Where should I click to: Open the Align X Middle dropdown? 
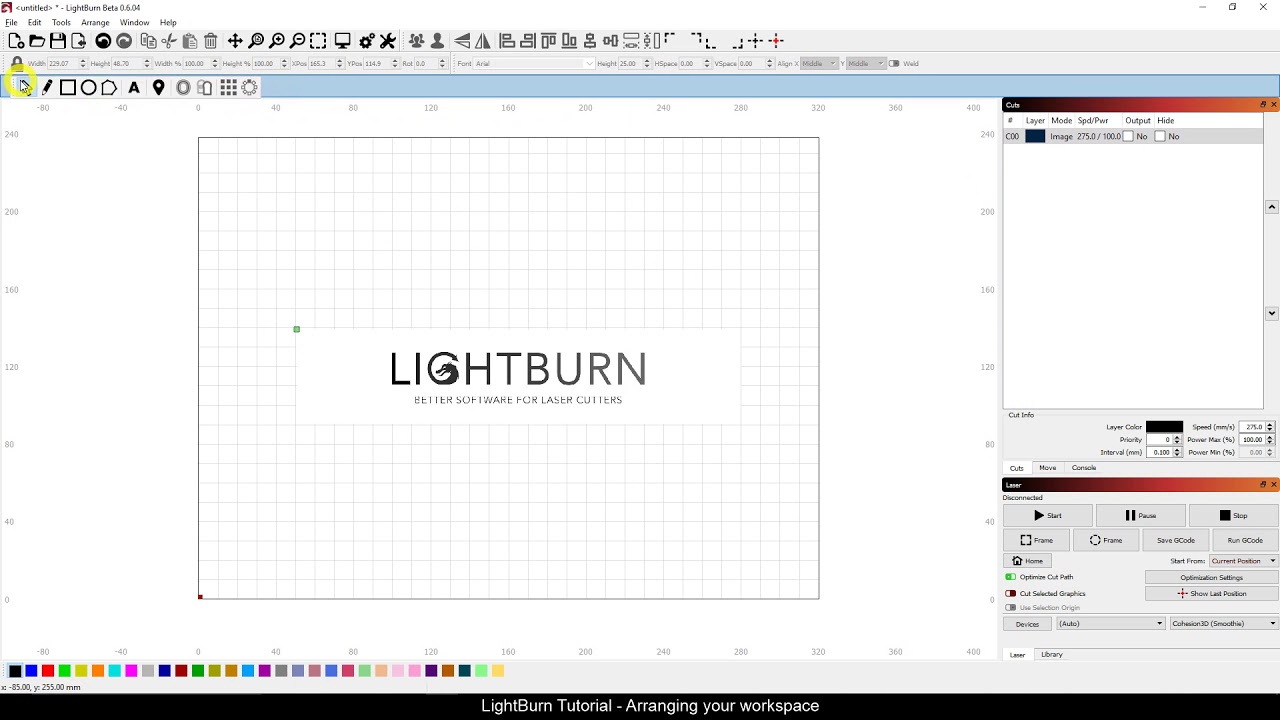[818, 64]
